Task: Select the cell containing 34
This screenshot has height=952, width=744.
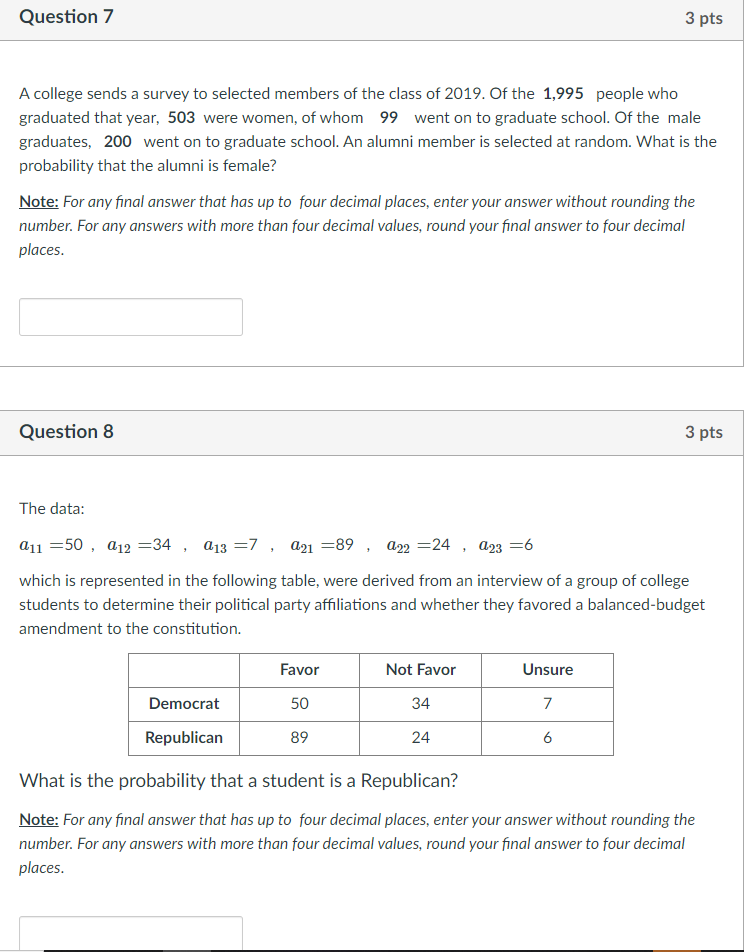Action: (420, 703)
